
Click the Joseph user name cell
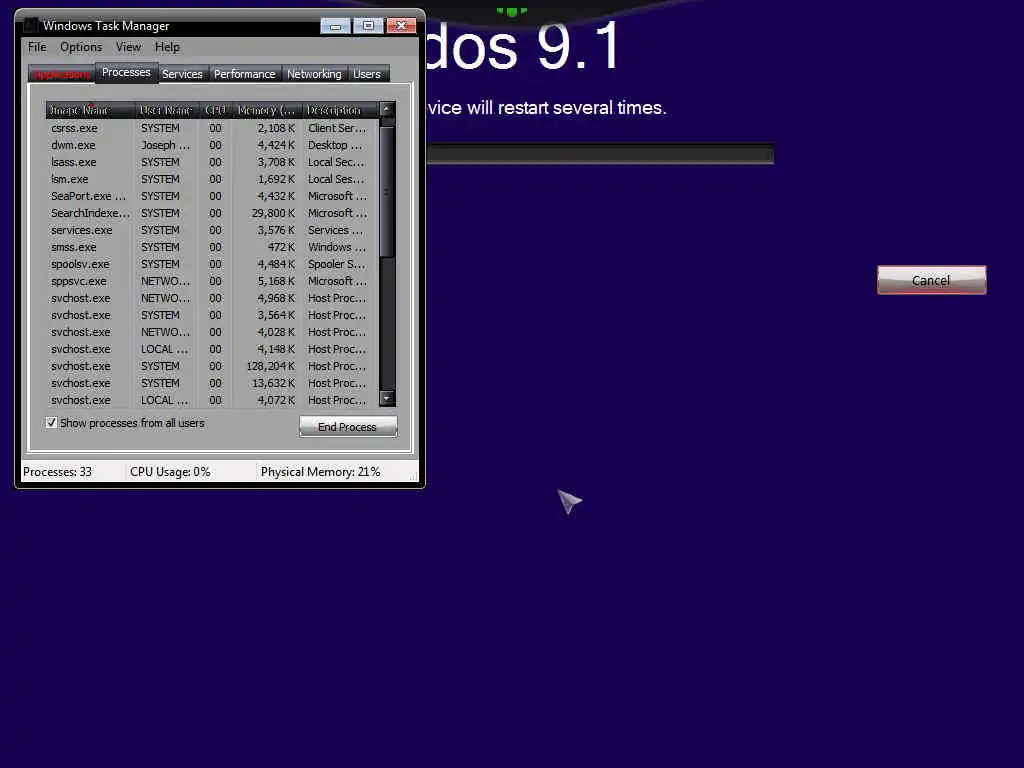(165, 145)
